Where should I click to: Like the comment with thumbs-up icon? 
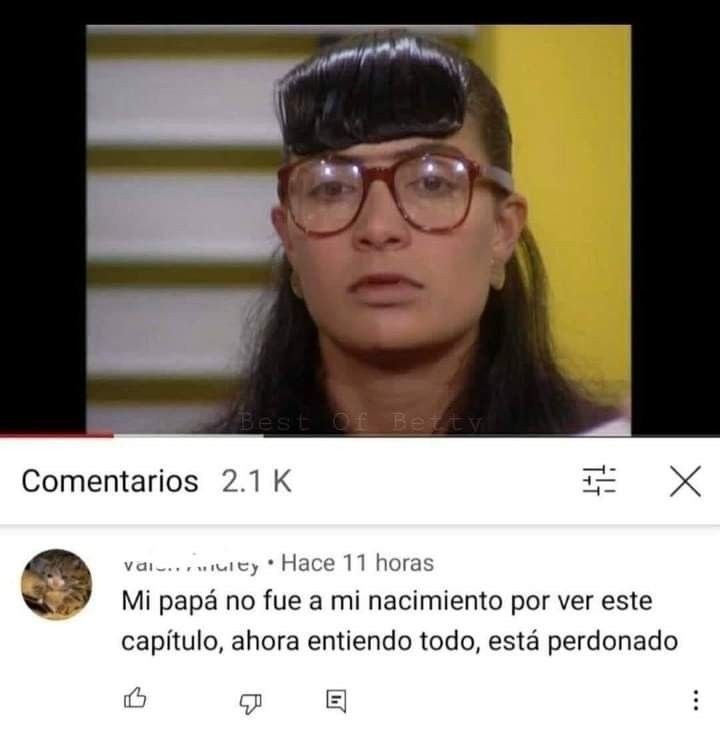[135, 698]
